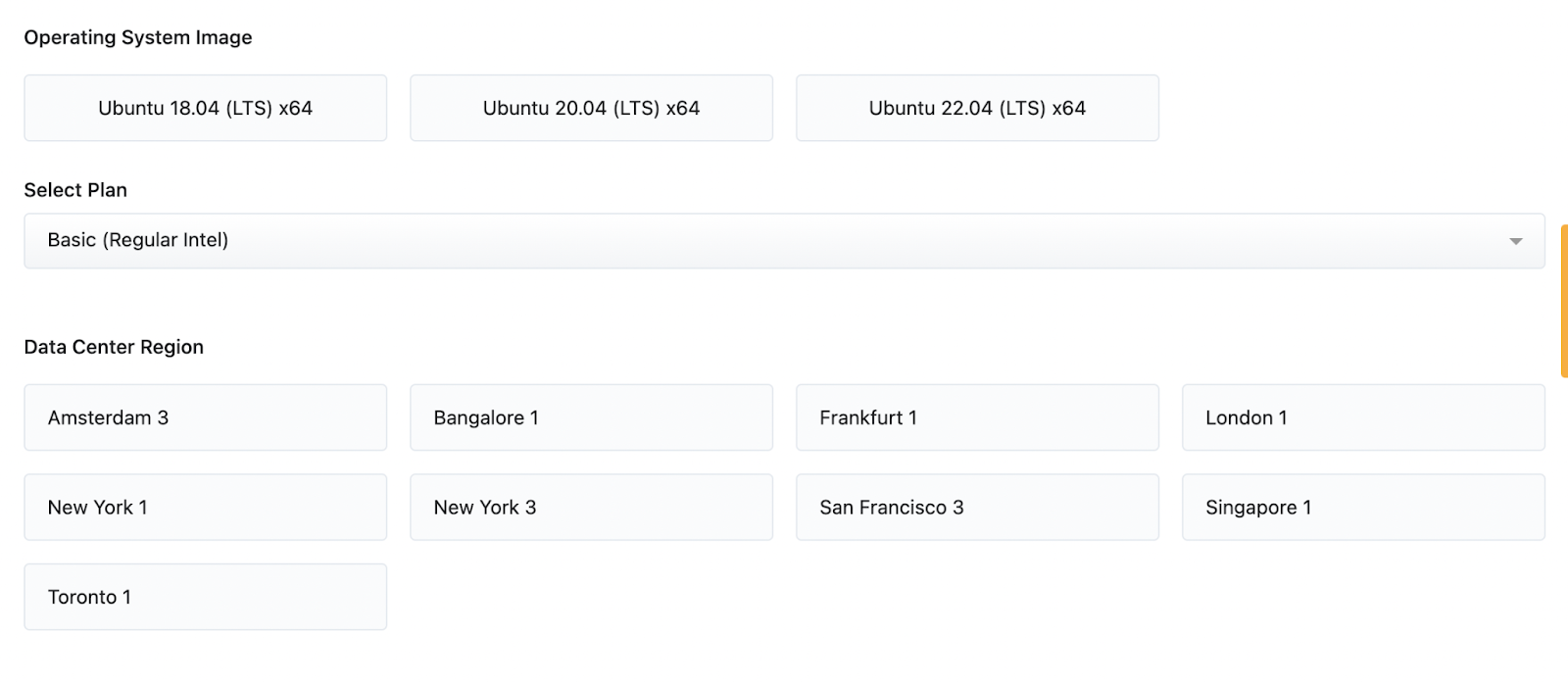Choose Bangalore 1 region

(x=591, y=417)
